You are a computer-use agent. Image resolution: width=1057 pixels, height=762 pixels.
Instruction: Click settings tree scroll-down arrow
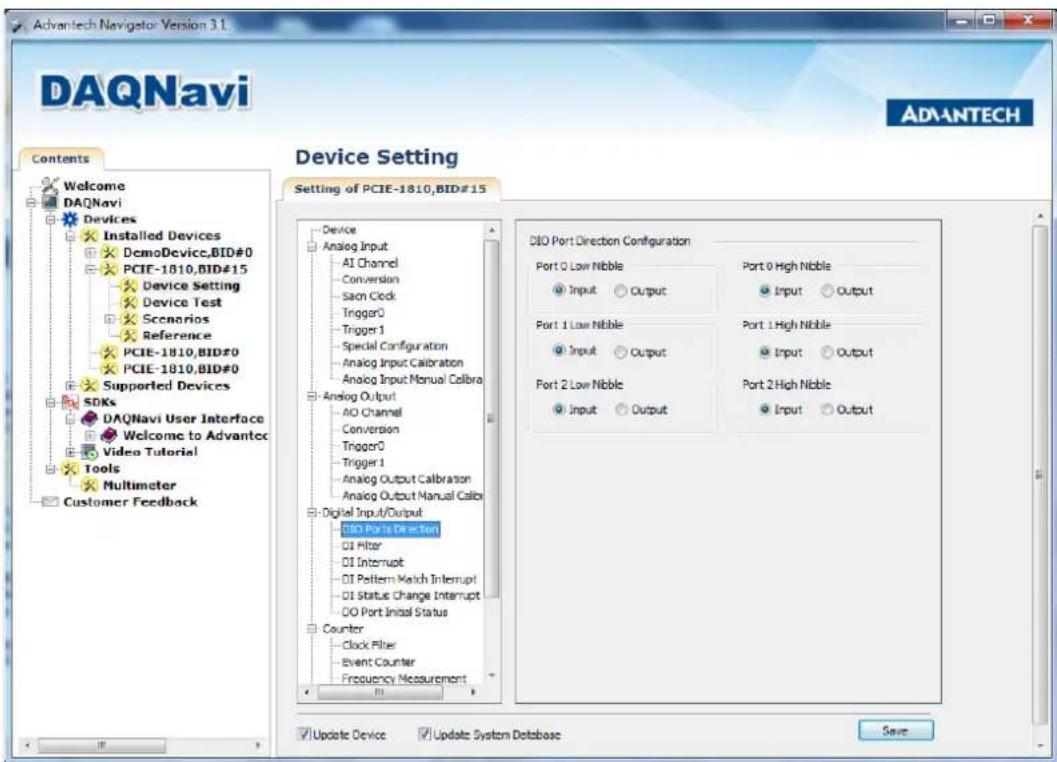491,675
